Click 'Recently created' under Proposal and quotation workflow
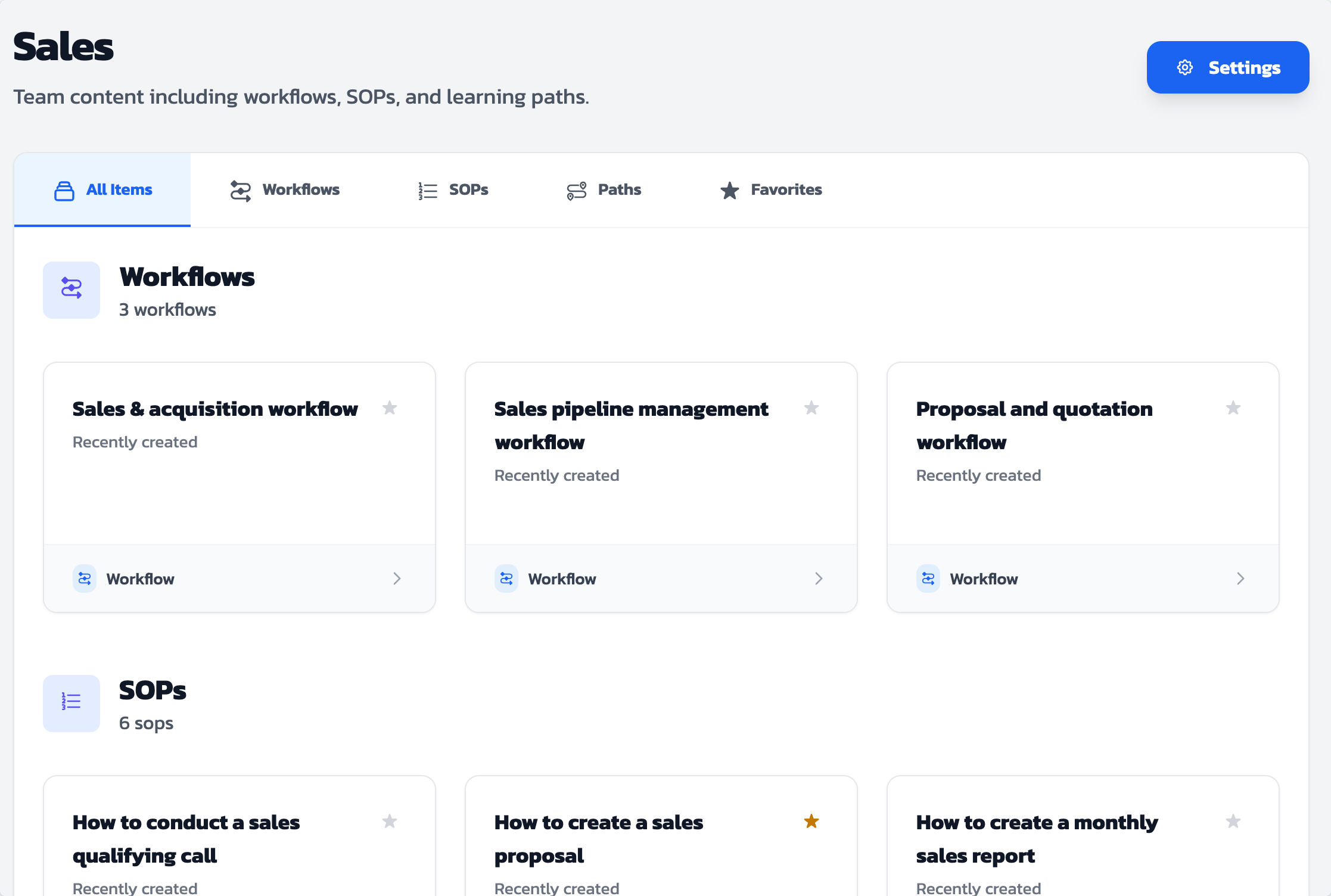 (x=979, y=475)
